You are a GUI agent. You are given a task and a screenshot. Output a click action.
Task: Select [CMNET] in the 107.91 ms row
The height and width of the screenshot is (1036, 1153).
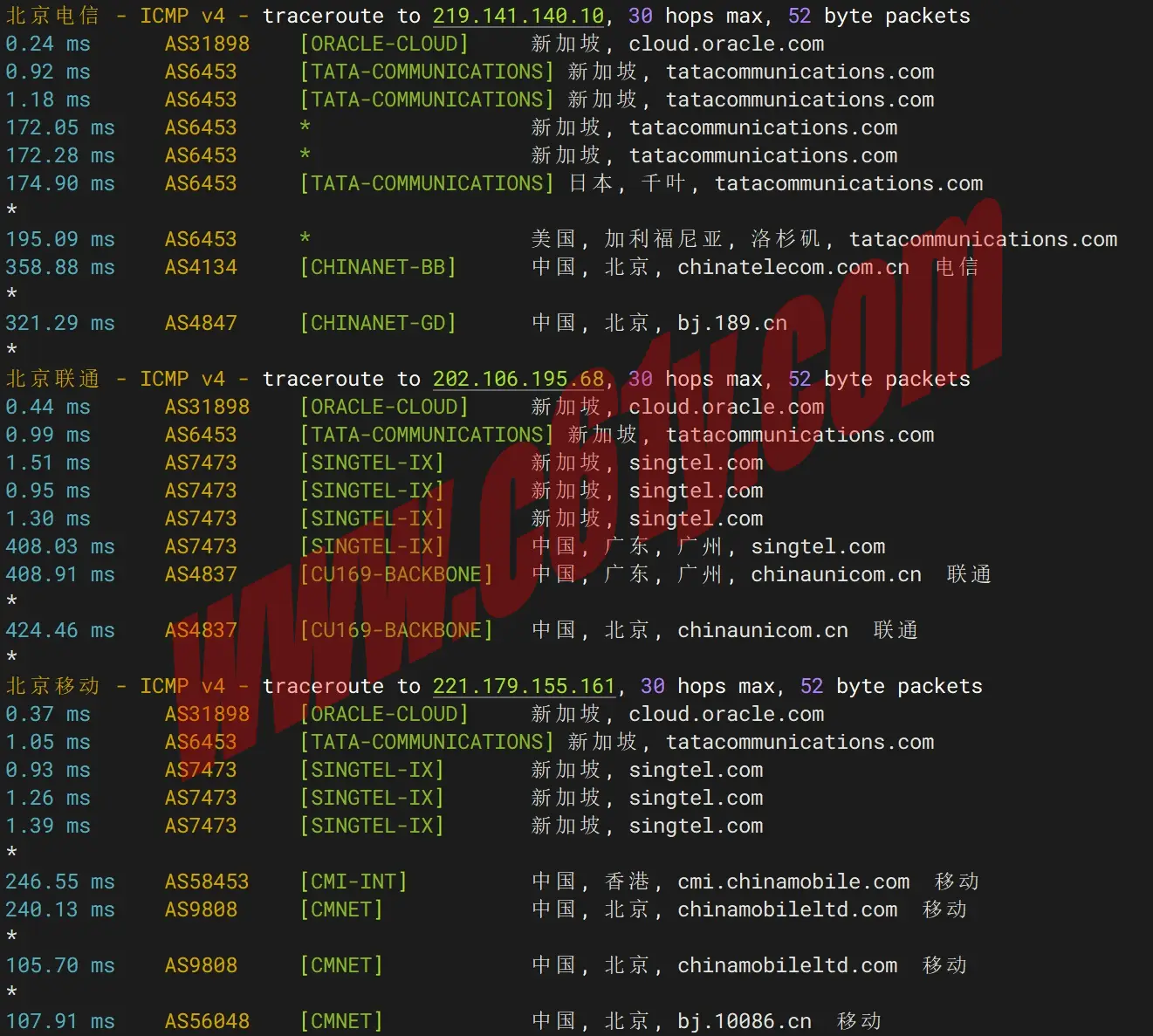341,1021
